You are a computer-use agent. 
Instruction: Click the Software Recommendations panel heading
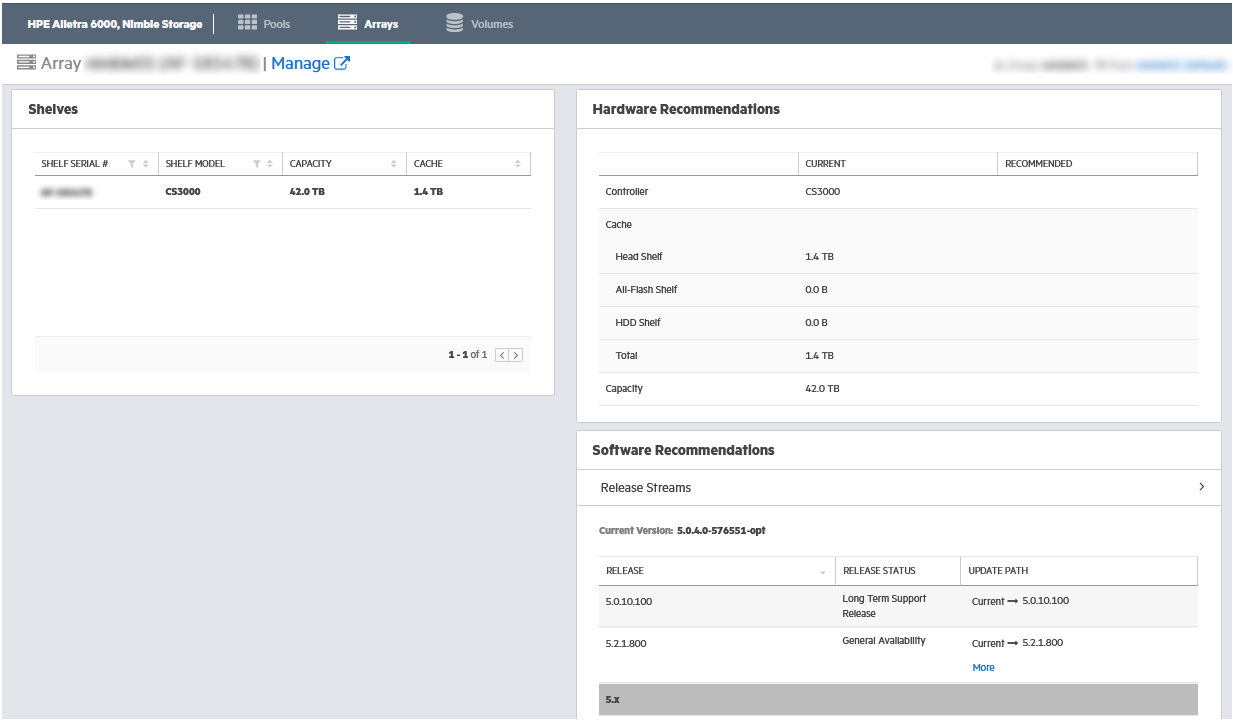[x=683, y=450]
